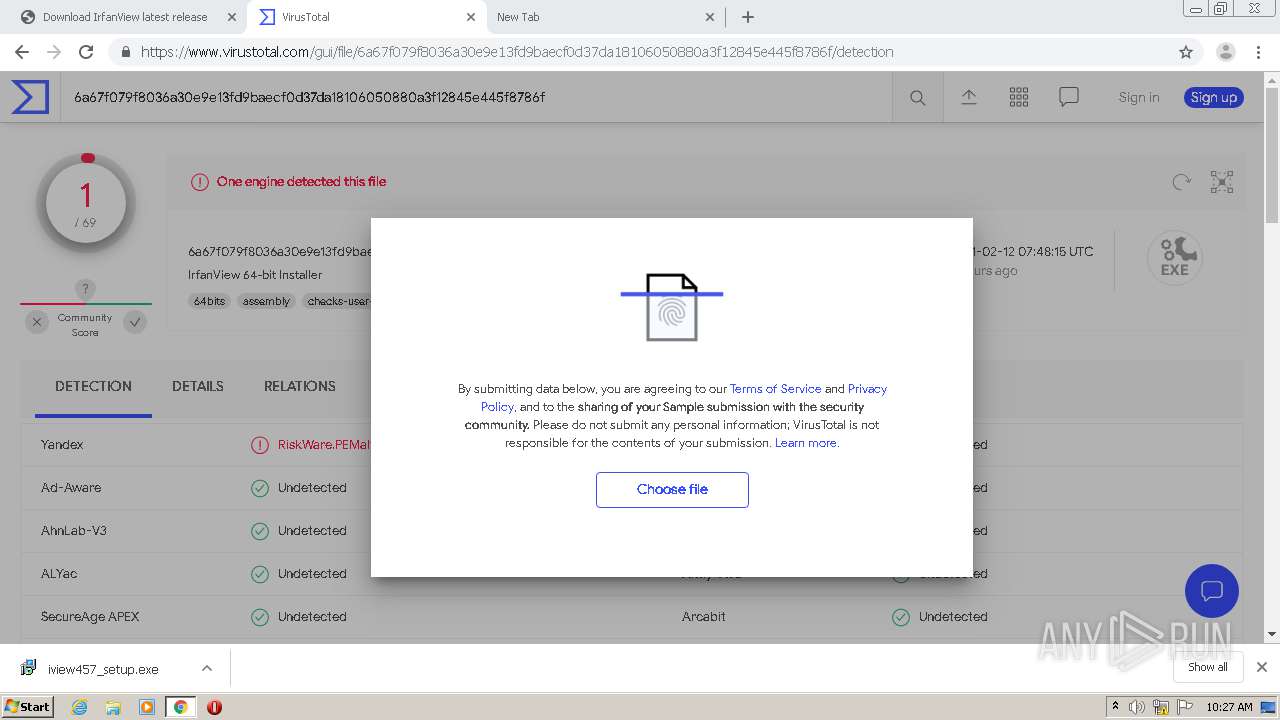
Task: Expand iview457_setup.exe download options
Action: tap(206, 668)
